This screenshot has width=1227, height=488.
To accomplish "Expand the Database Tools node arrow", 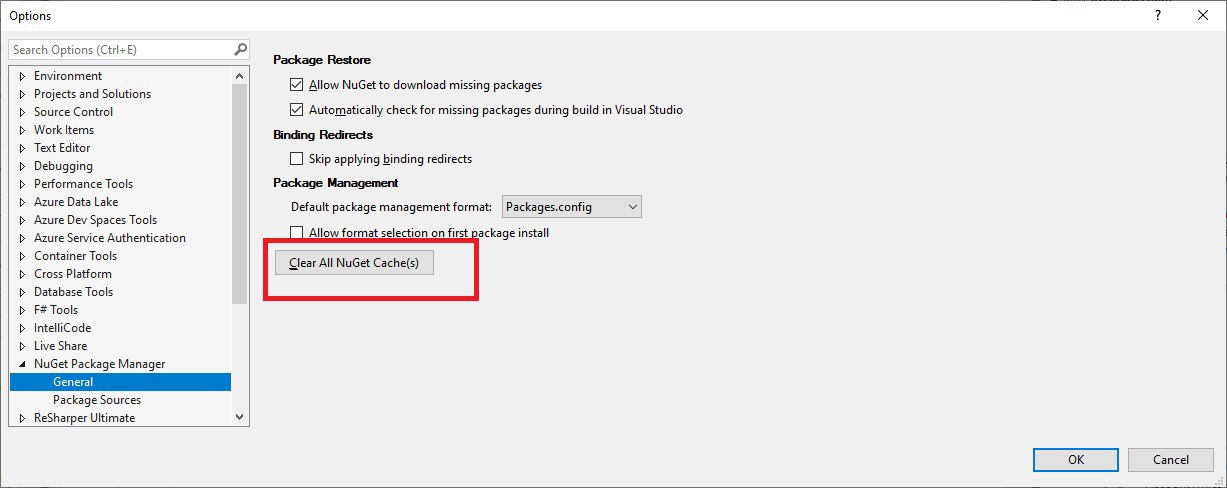I will click(x=22, y=292).
